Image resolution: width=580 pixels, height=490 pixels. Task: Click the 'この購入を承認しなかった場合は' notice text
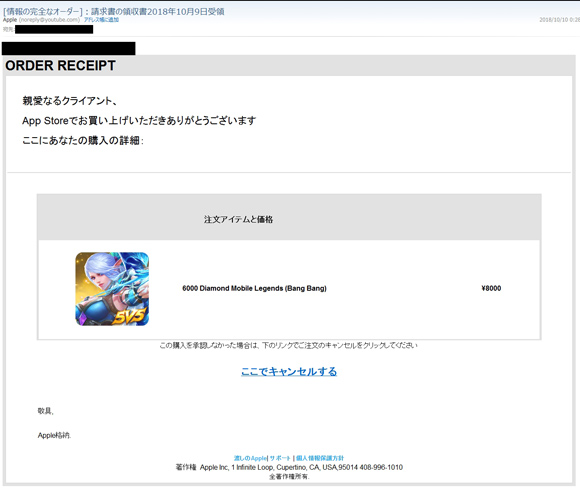click(x=289, y=345)
